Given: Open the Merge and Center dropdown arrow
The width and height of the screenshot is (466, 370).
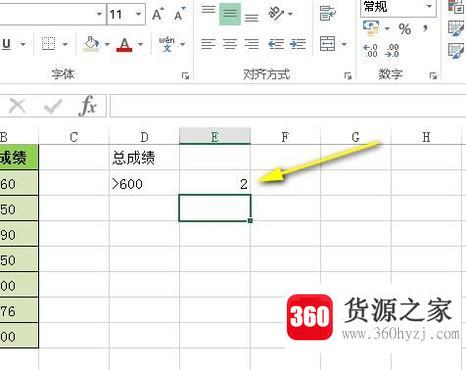Looking at the screenshot, I should (x=344, y=44).
